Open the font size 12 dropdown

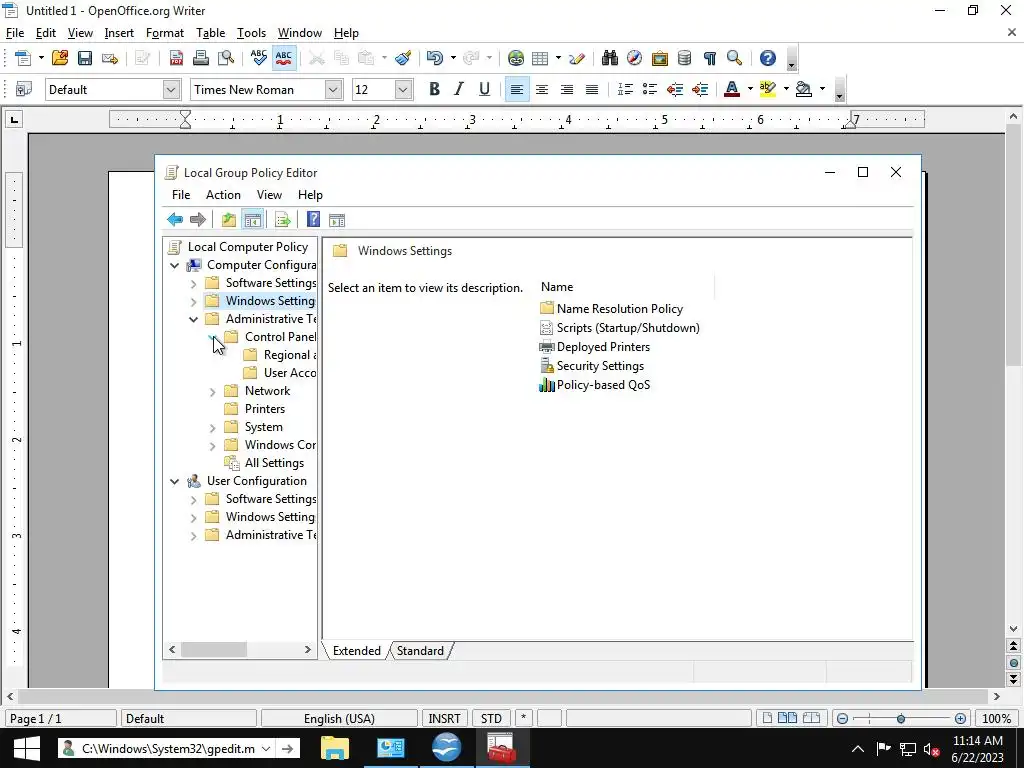(x=403, y=89)
